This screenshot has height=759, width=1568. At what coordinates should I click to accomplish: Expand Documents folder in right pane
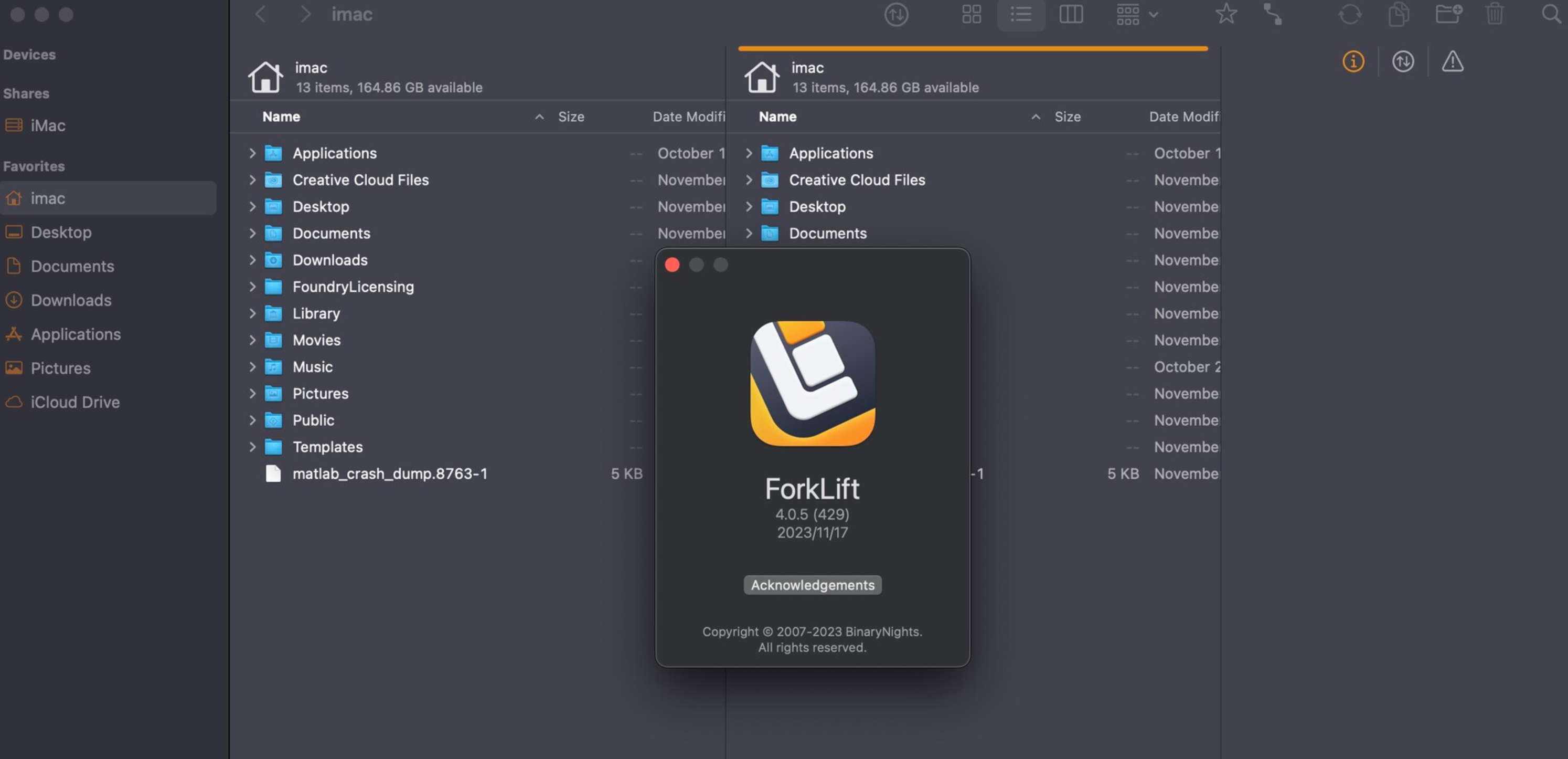[x=749, y=233]
